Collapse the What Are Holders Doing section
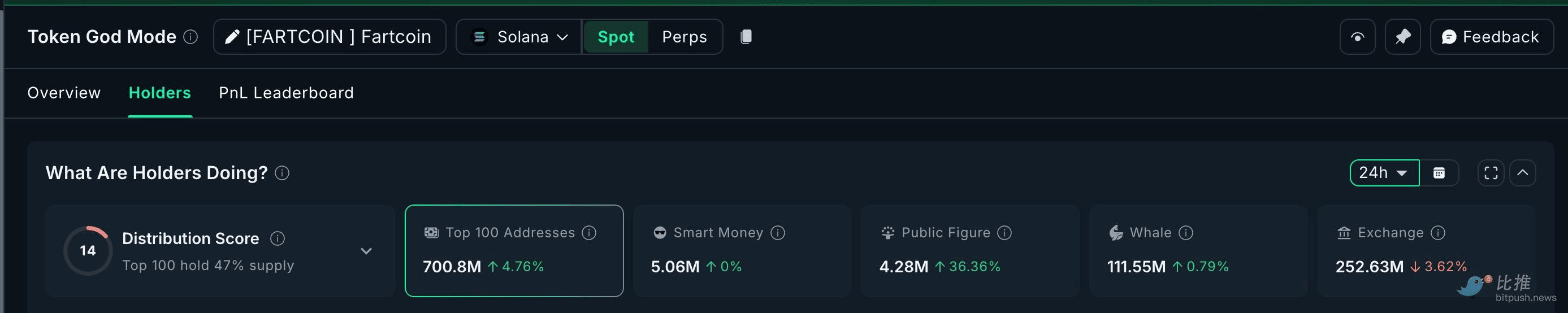The width and height of the screenshot is (1568, 313). (1522, 173)
